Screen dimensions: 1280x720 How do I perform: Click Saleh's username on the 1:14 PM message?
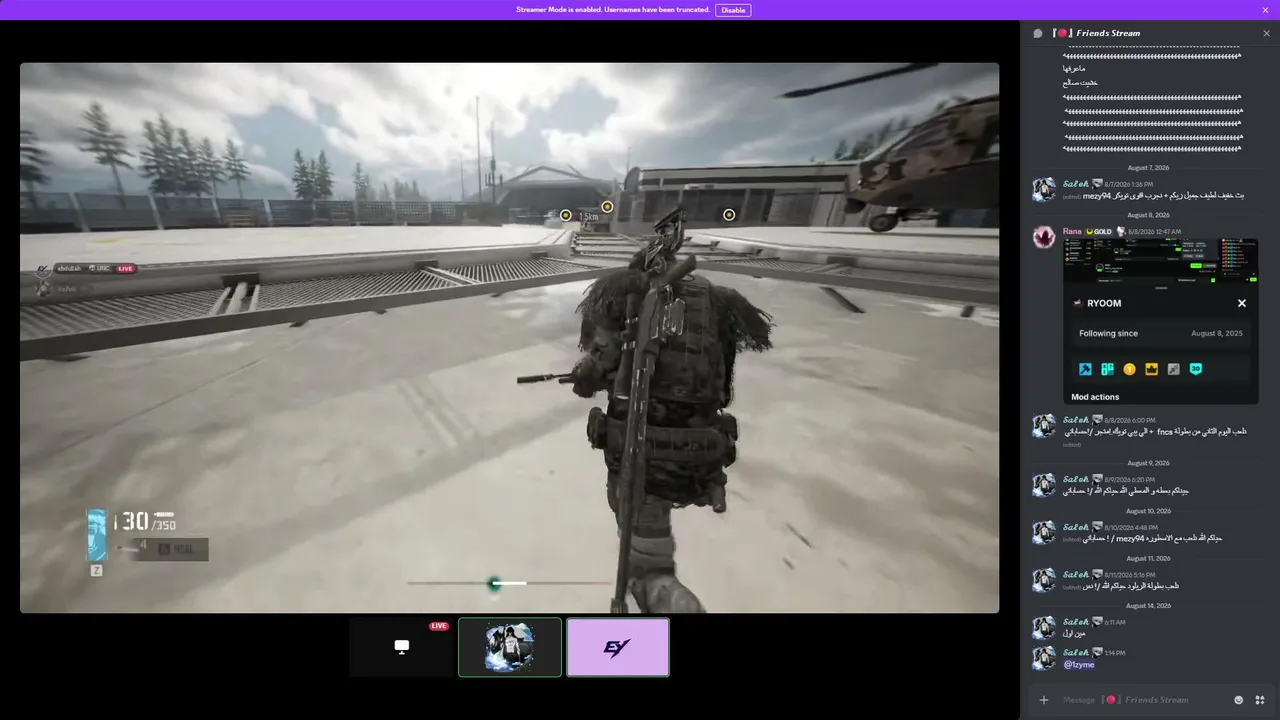tap(1075, 652)
